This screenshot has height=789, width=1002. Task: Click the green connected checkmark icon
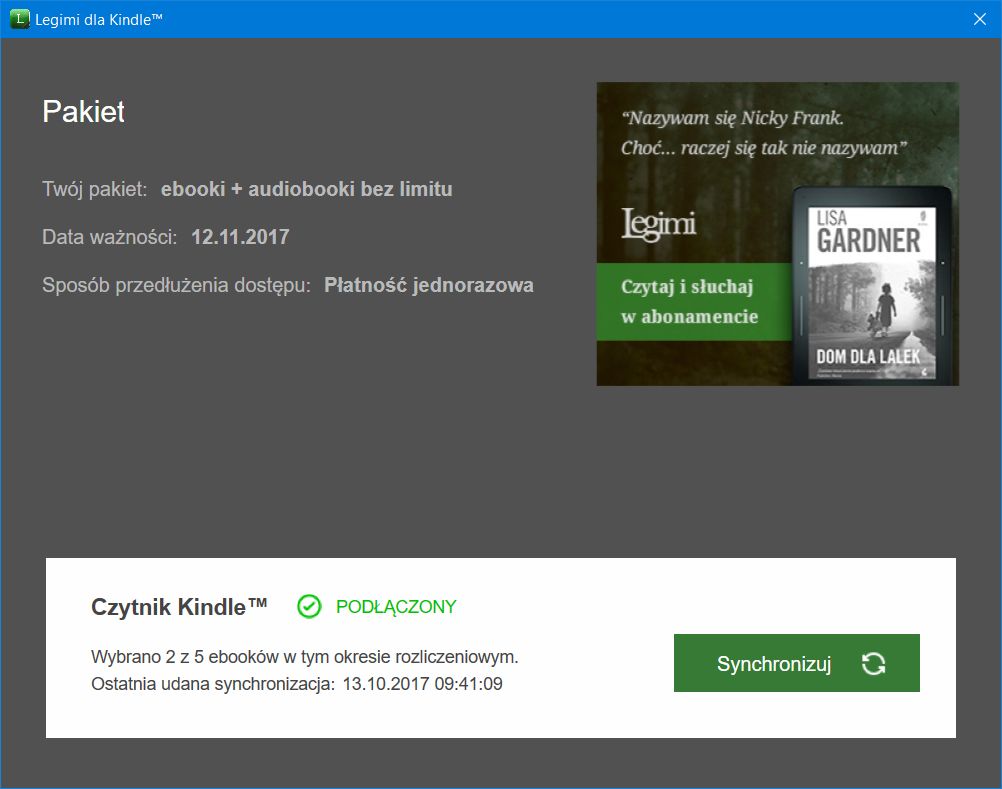(309, 606)
